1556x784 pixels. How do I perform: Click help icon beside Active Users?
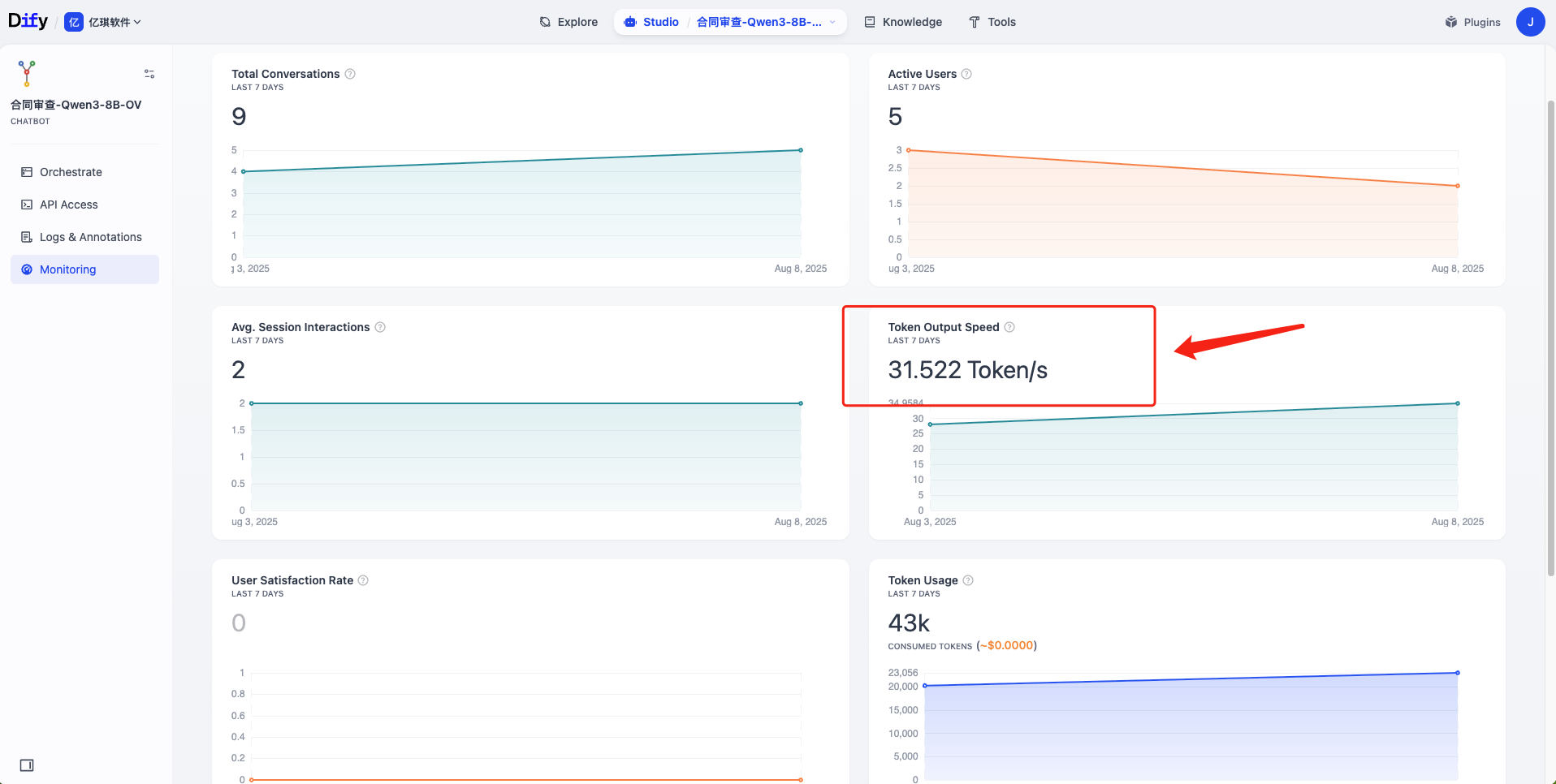966,74
